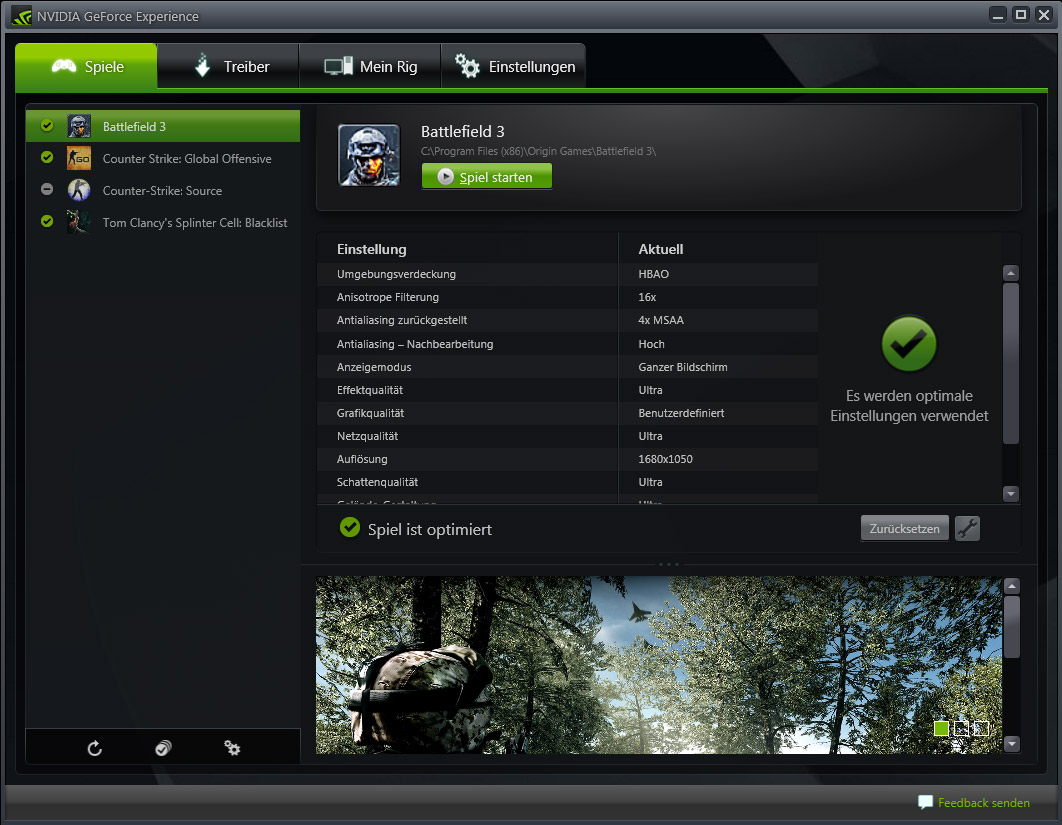Select the third screenshot indicator square
1062x825 pixels.
pos(981,728)
